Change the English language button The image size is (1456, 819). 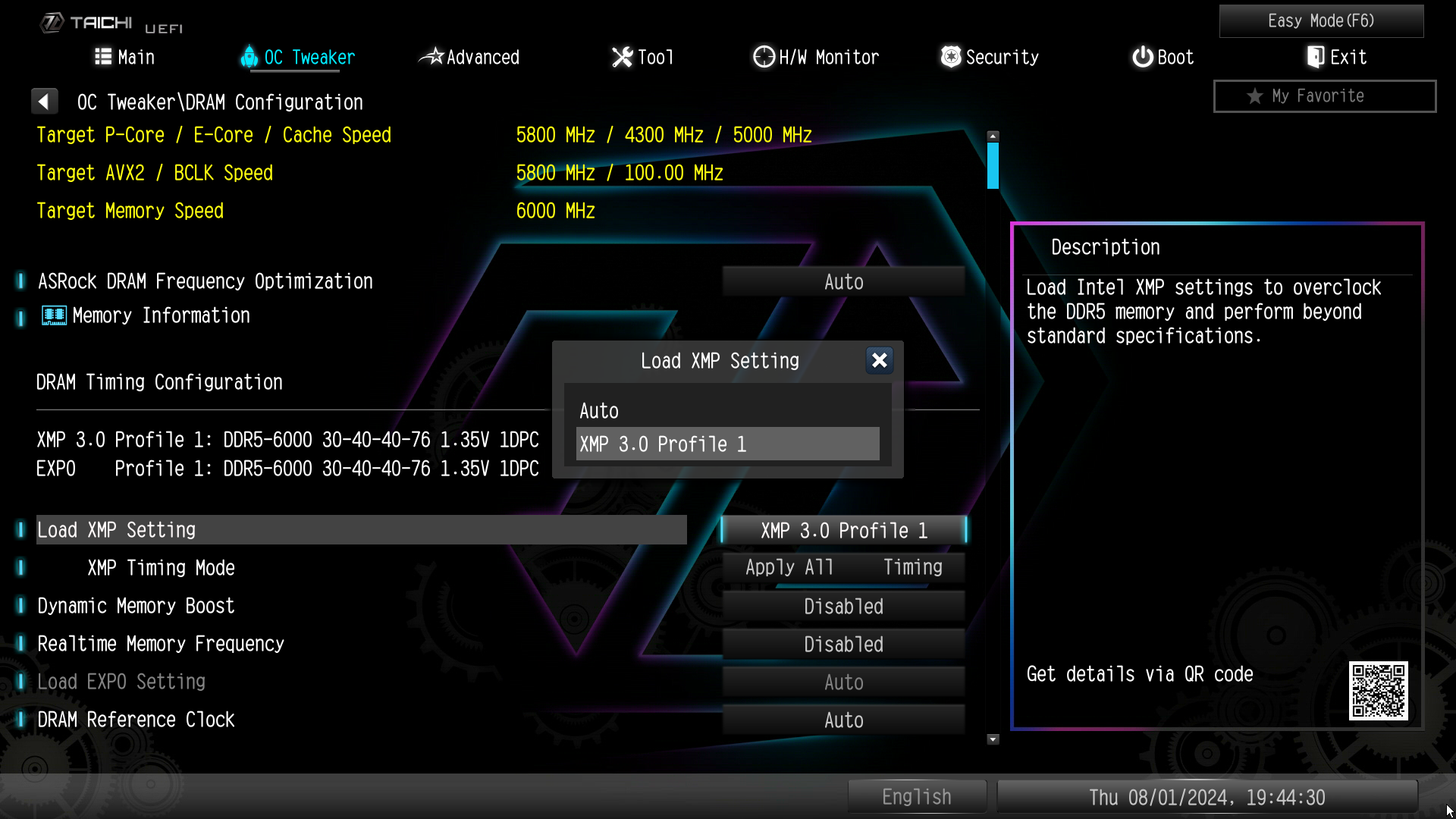pos(917,797)
